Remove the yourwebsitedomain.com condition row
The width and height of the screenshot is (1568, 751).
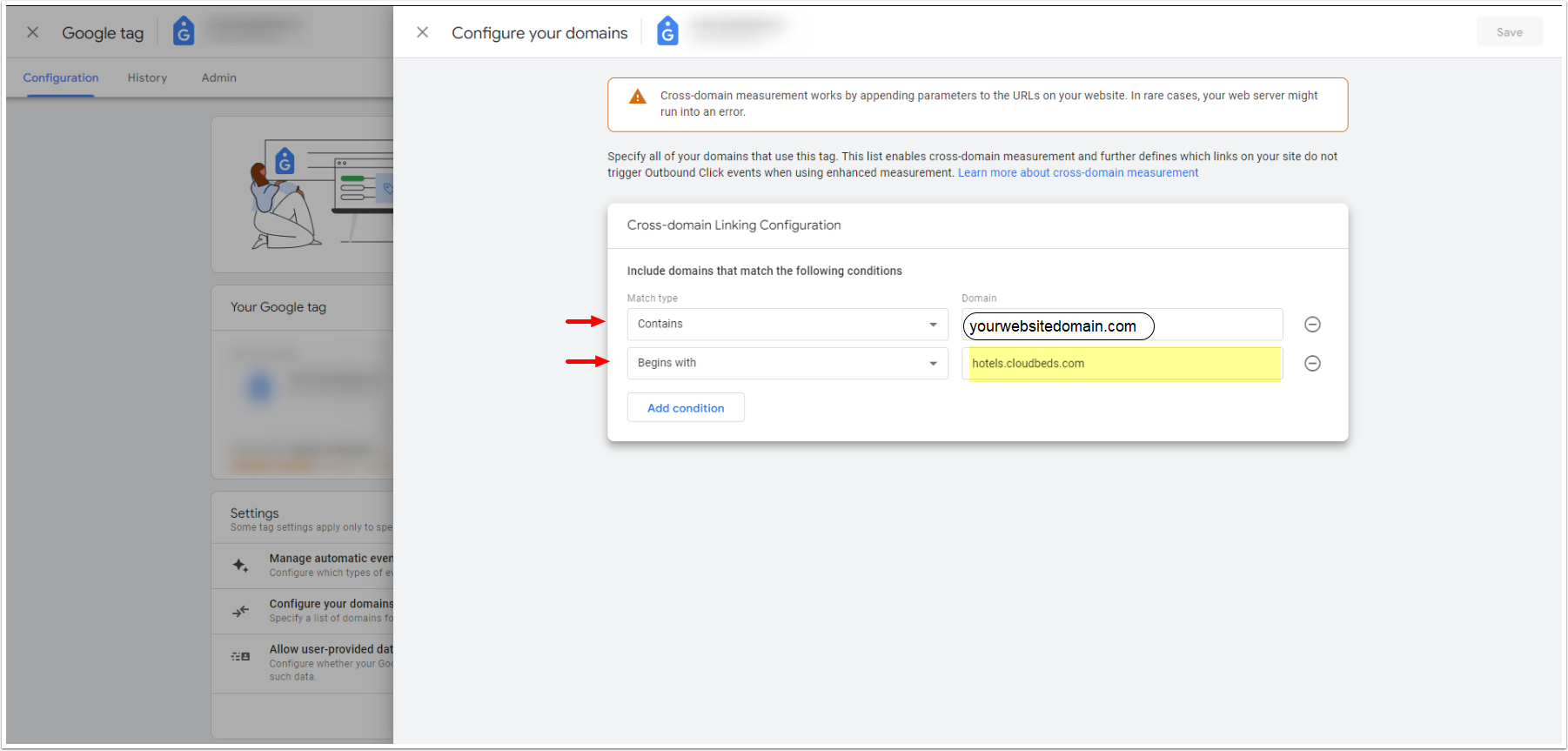[x=1312, y=325]
